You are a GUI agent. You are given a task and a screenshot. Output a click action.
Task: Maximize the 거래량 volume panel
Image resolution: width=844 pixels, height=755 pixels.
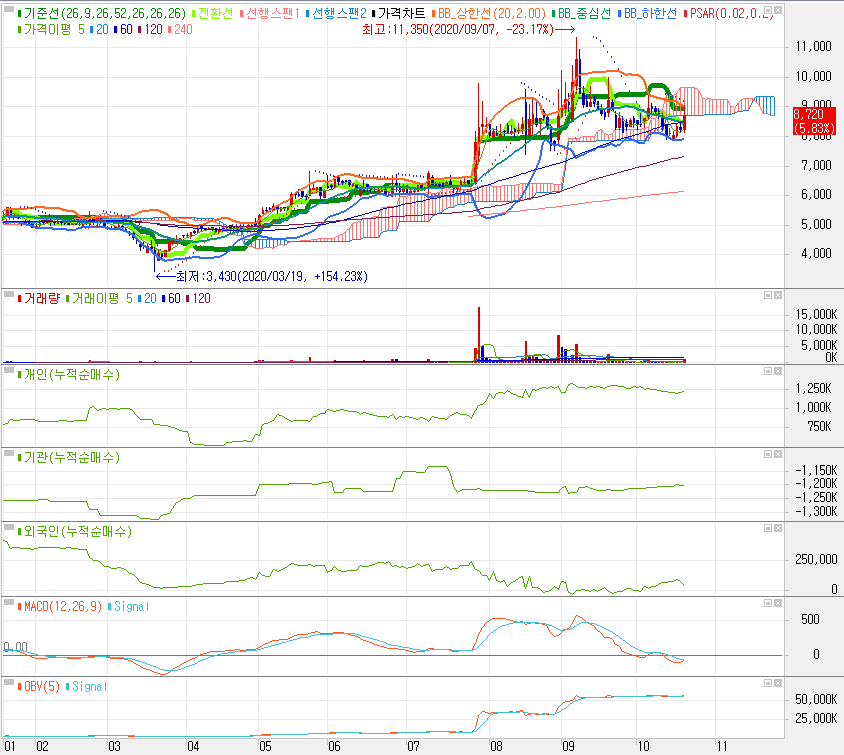(768, 295)
